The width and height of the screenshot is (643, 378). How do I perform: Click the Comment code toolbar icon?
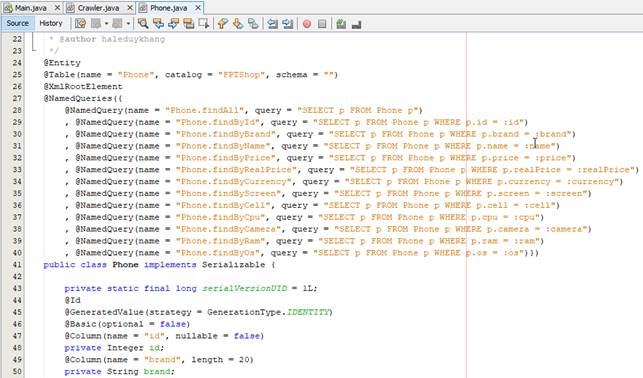coord(341,24)
